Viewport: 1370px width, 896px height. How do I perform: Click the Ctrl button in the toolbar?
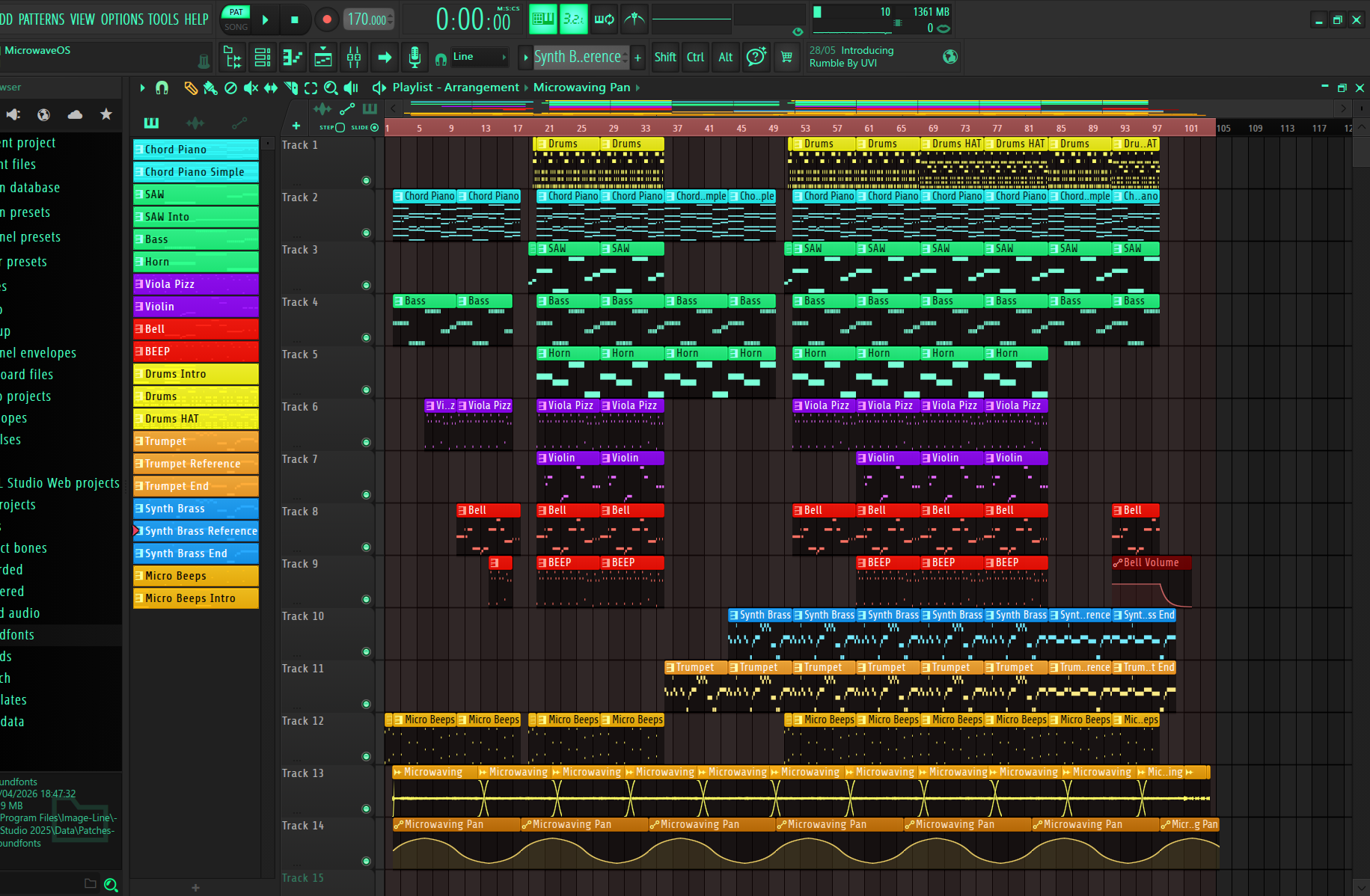pos(696,57)
